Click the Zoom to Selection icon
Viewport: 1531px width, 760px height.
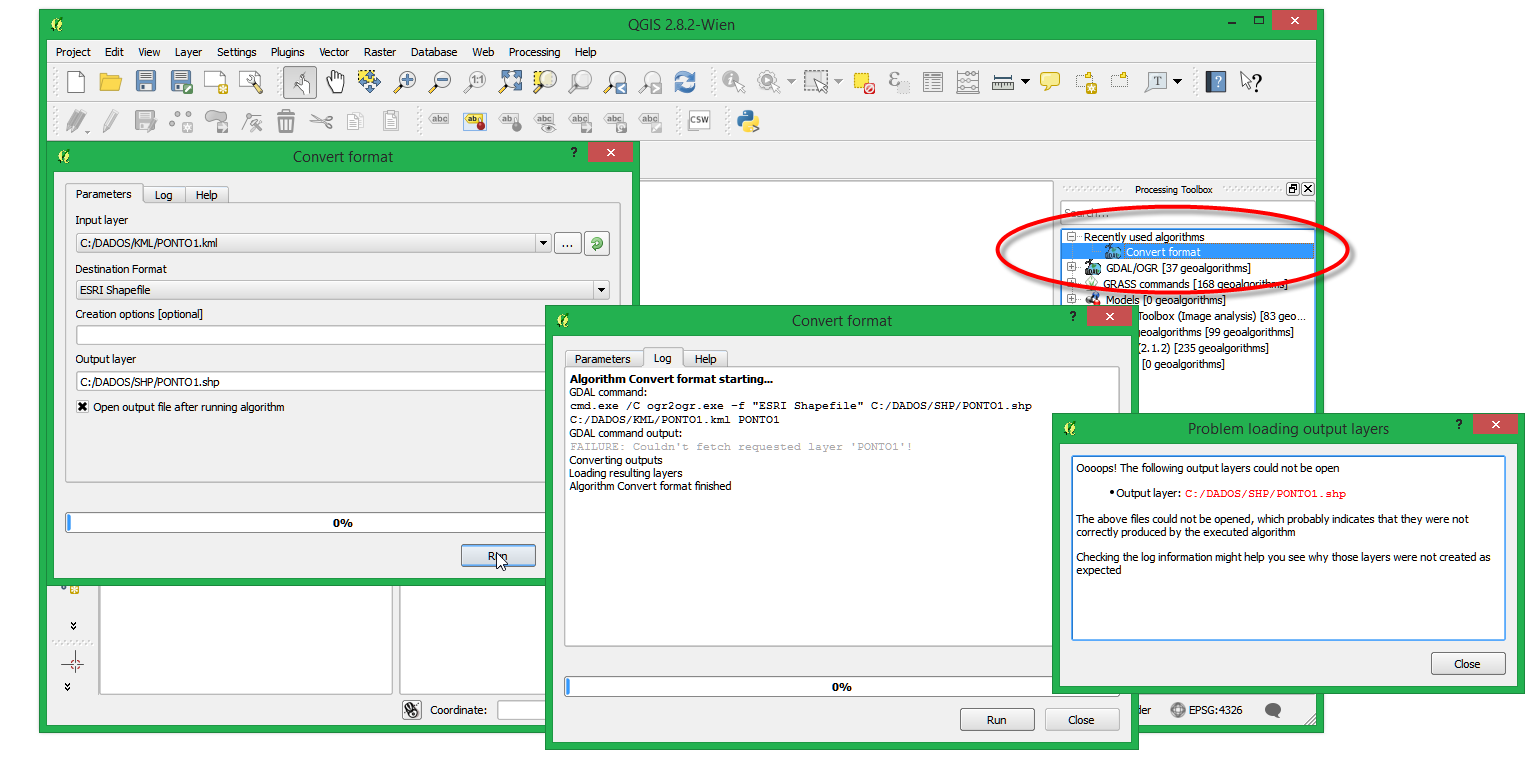click(x=545, y=82)
